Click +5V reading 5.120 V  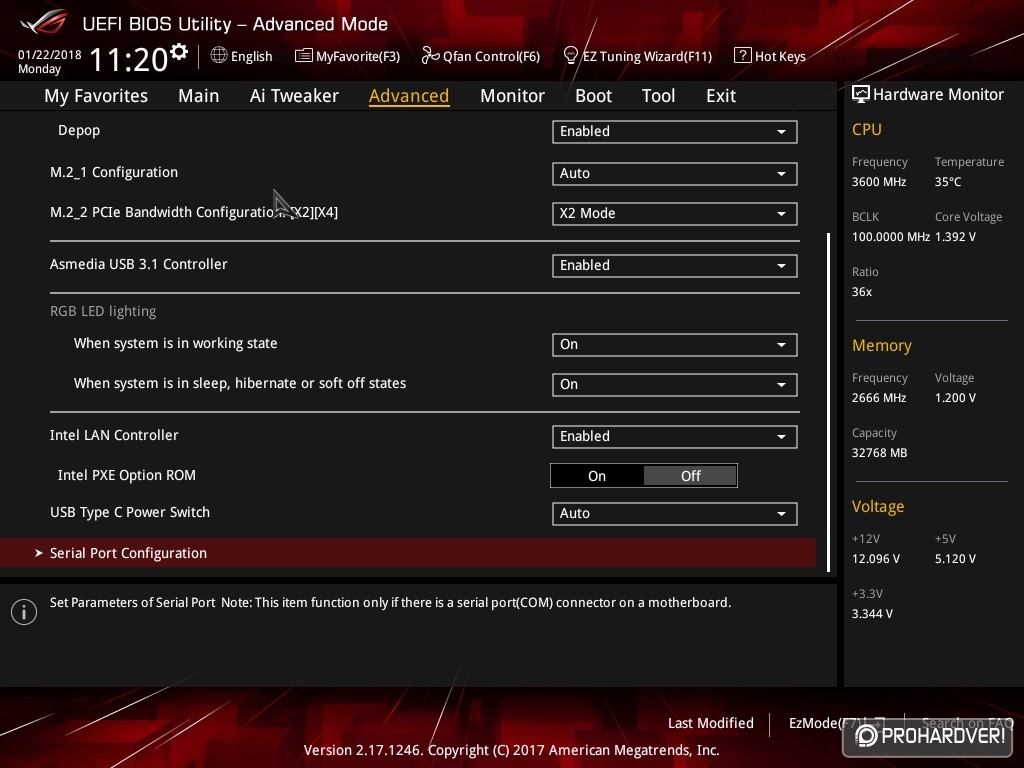click(x=955, y=559)
